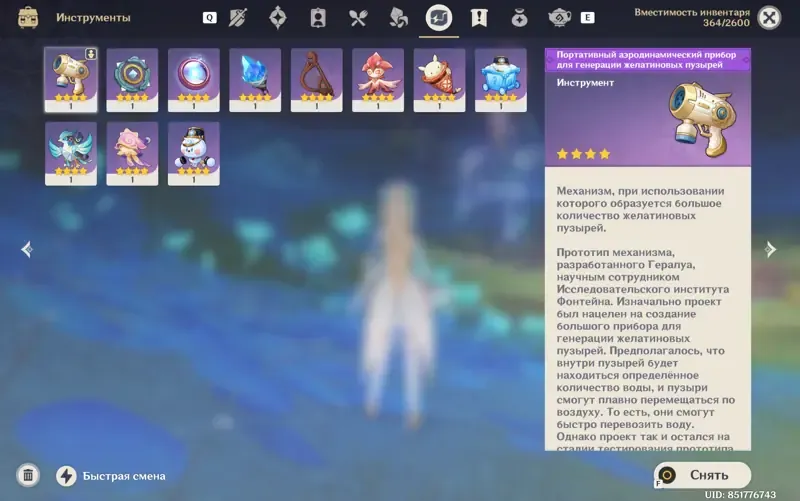Click the Инструменты header title
800x501 pixels.
pos(93,18)
